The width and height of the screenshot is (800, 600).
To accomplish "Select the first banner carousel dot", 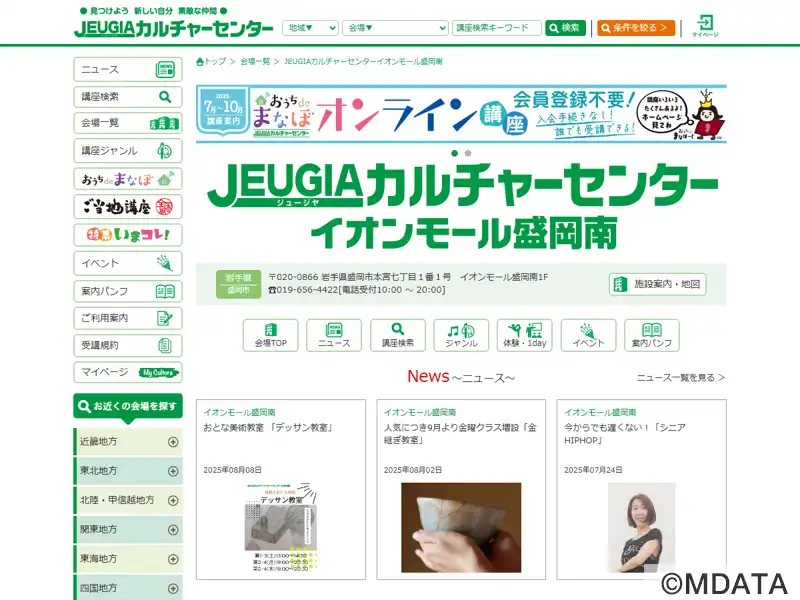I will point(455,153).
